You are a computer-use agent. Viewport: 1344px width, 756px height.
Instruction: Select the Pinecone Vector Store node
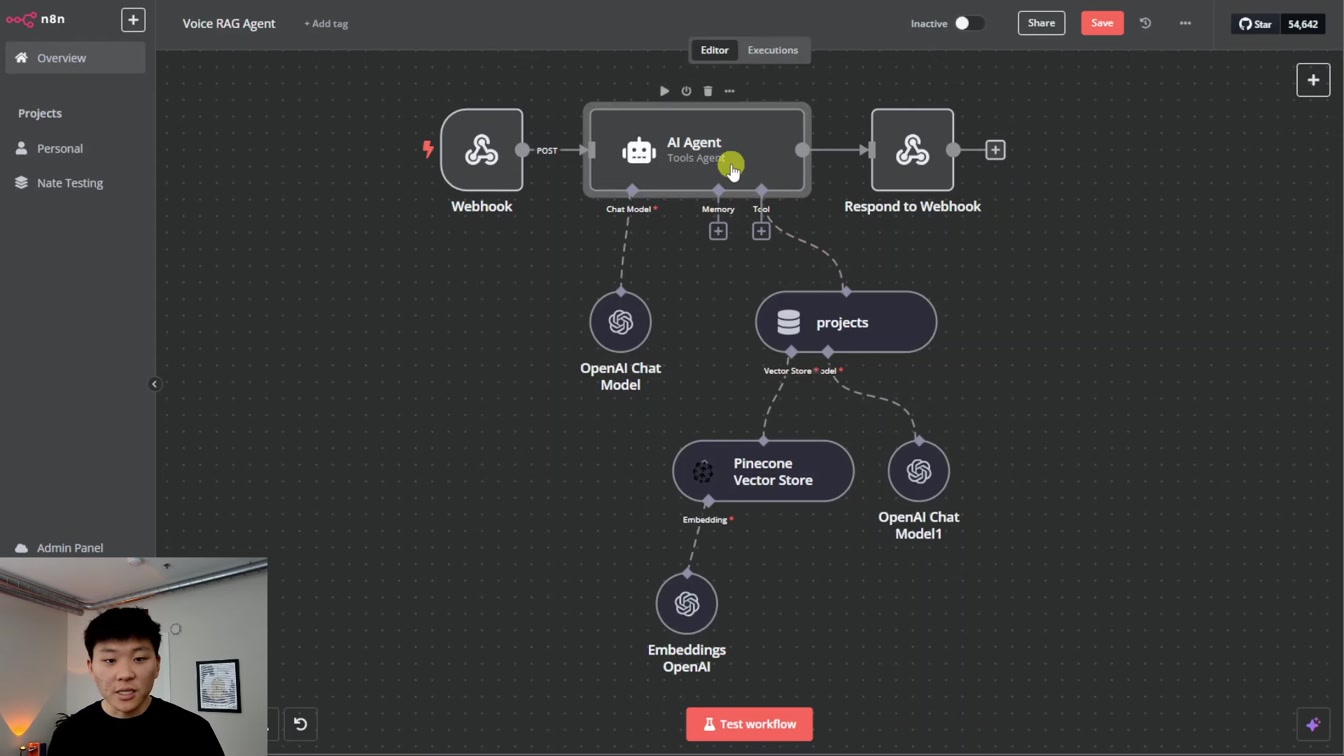pos(763,471)
